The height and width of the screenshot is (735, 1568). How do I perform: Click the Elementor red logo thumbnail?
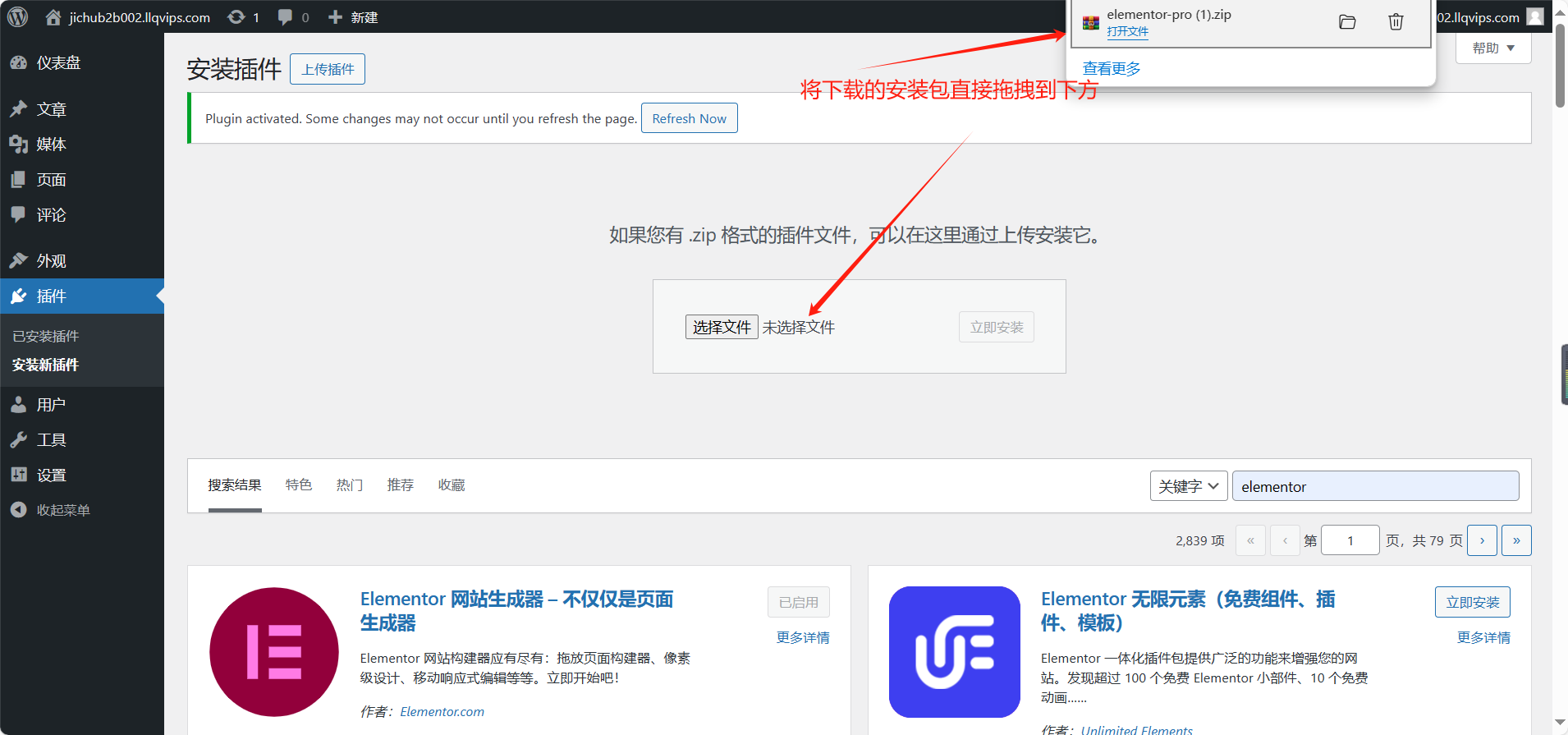[x=274, y=652]
